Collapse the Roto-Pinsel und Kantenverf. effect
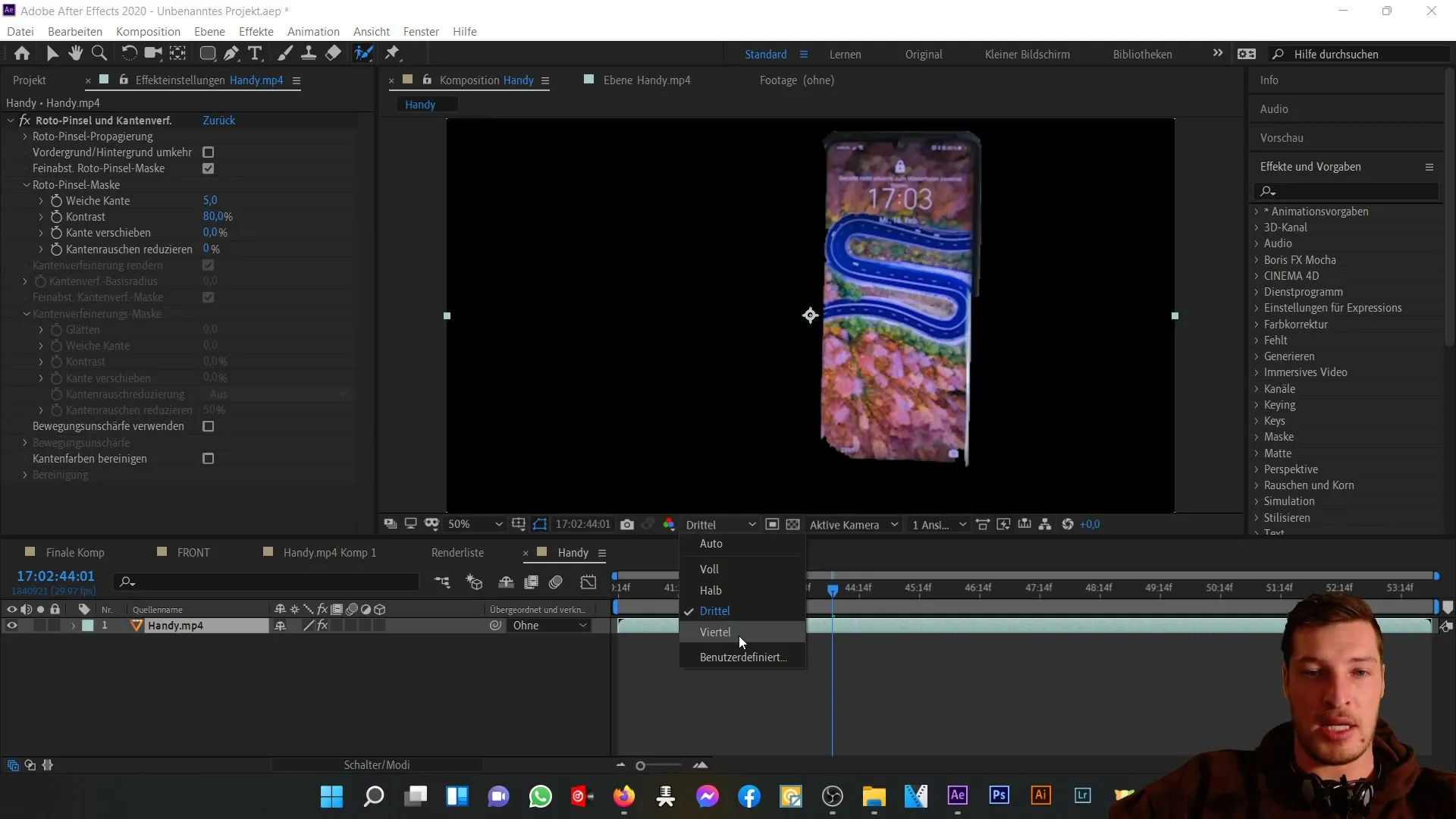 (x=11, y=121)
